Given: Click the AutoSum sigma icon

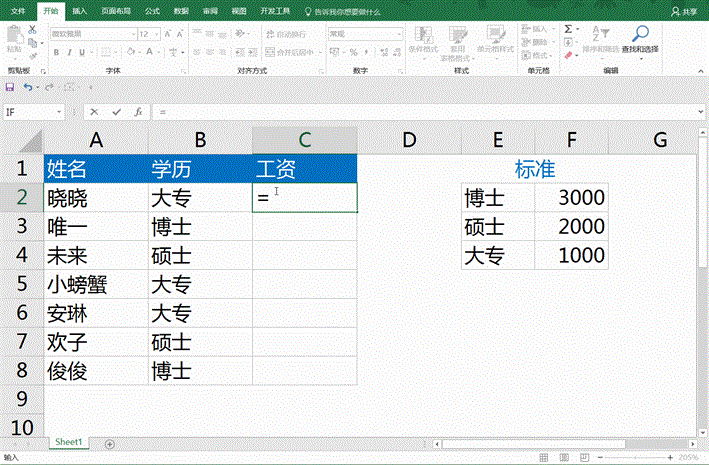Looking at the screenshot, I should point(569,30).
